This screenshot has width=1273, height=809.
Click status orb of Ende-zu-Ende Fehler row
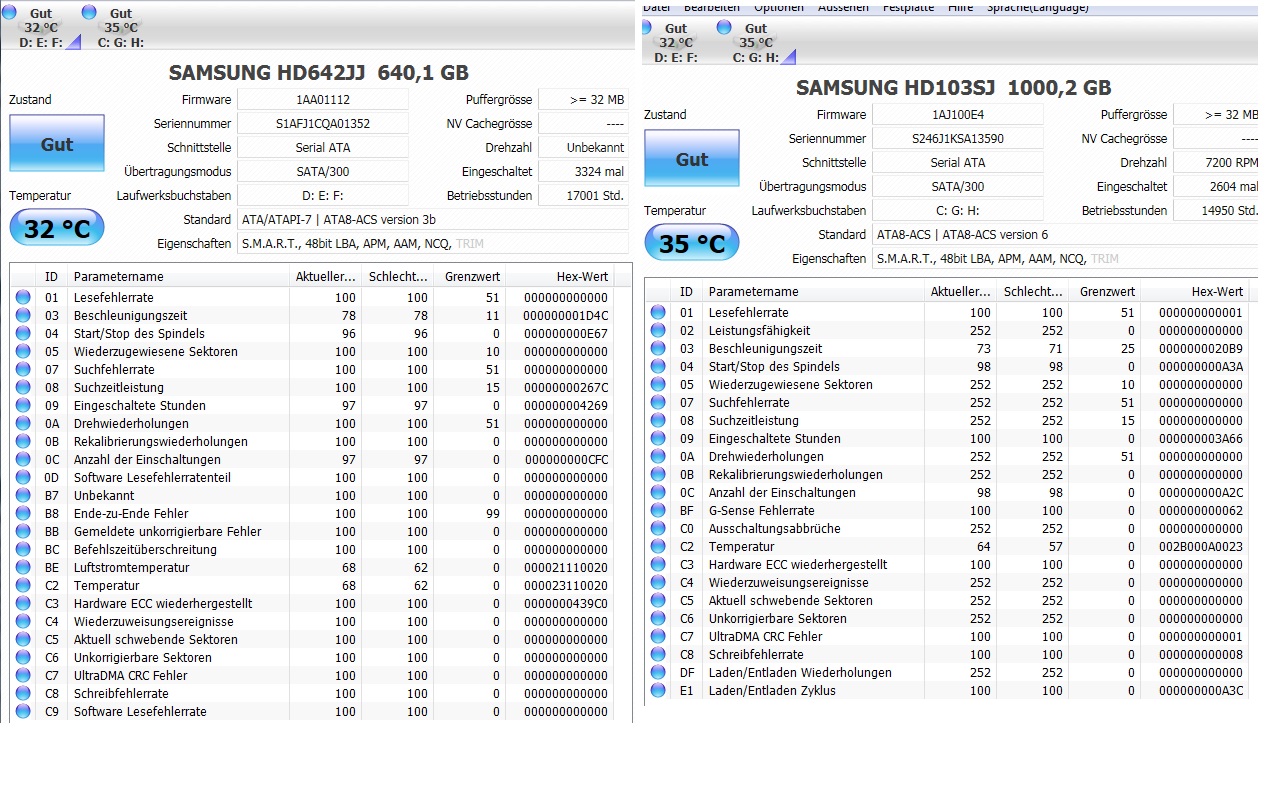point(23,513)
